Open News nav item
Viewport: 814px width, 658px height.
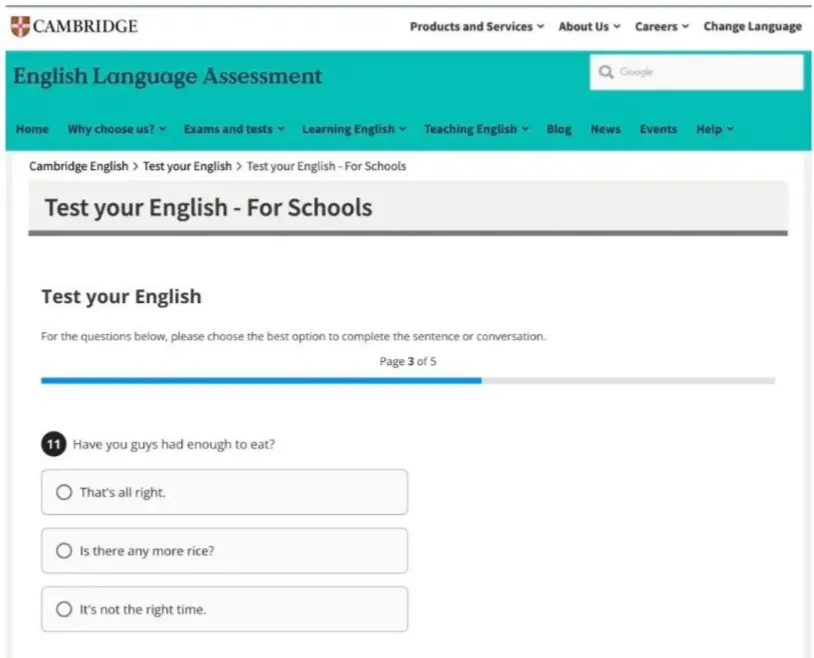[x=605, y=129]
